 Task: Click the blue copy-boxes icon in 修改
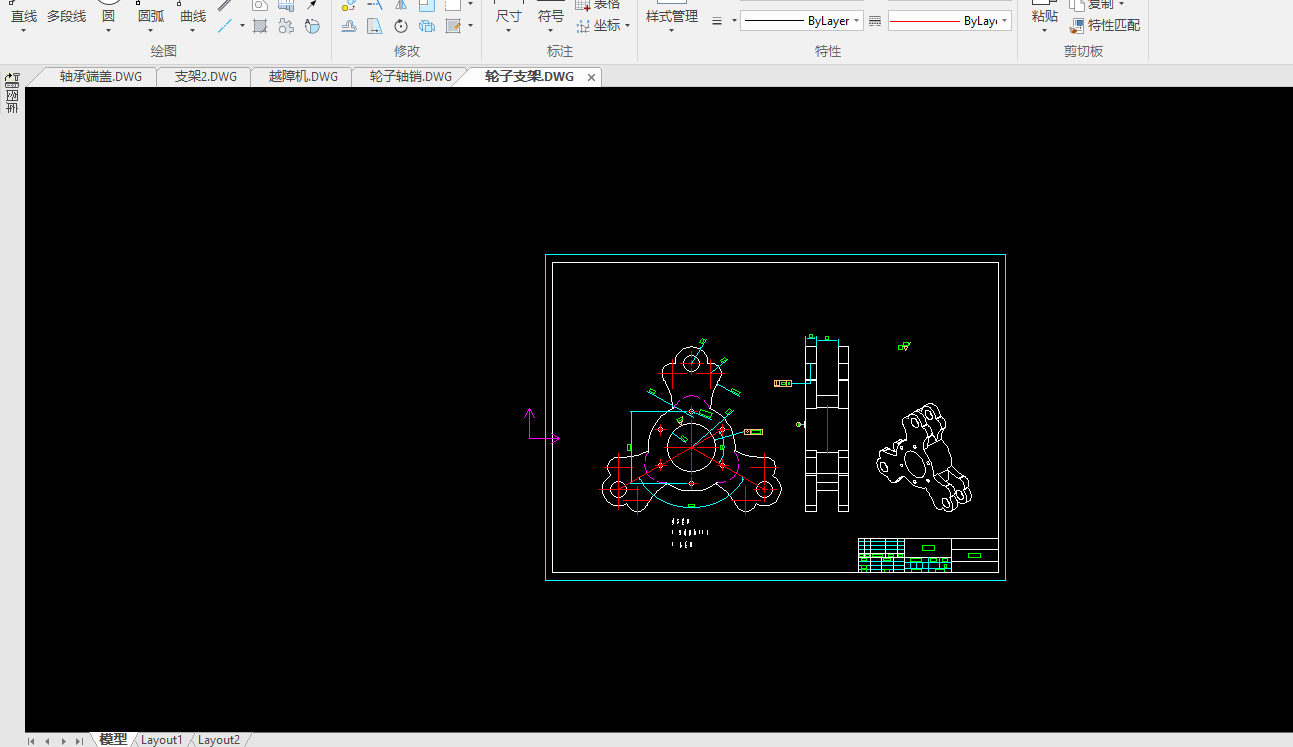click(427, 26)
